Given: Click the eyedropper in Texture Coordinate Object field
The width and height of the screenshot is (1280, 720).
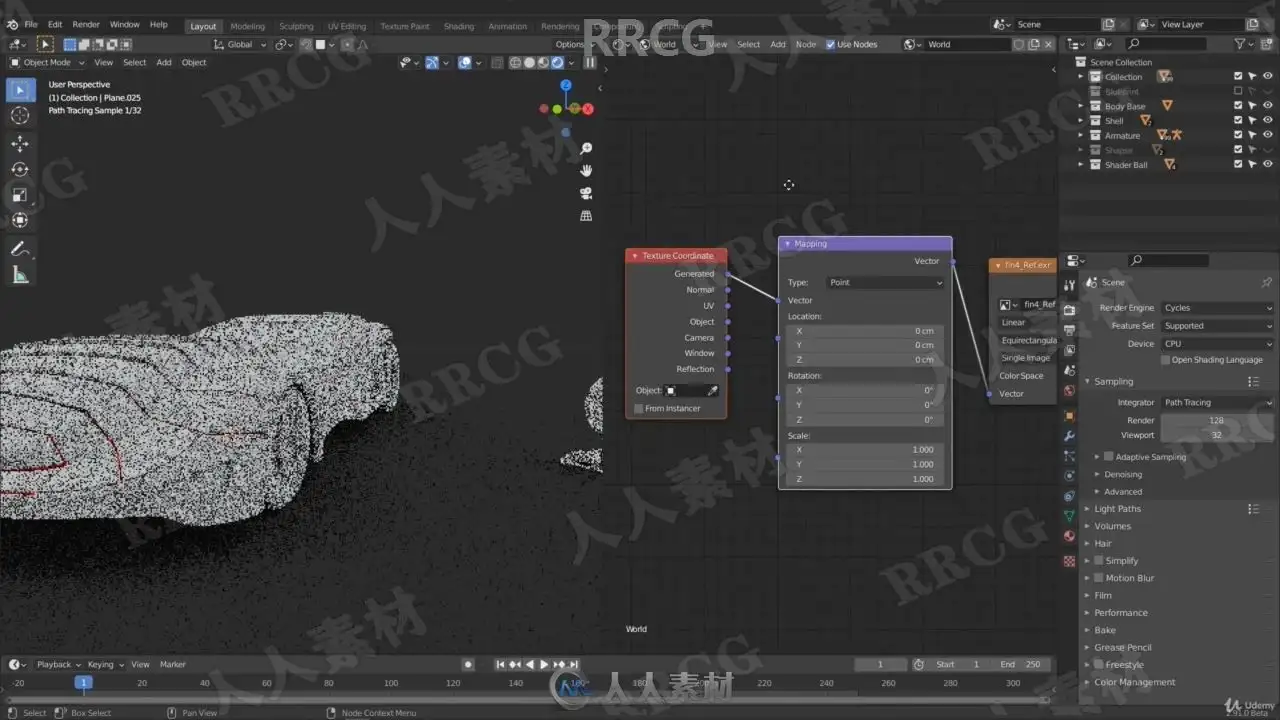Looking at the screenshot, I should [713, 390].
